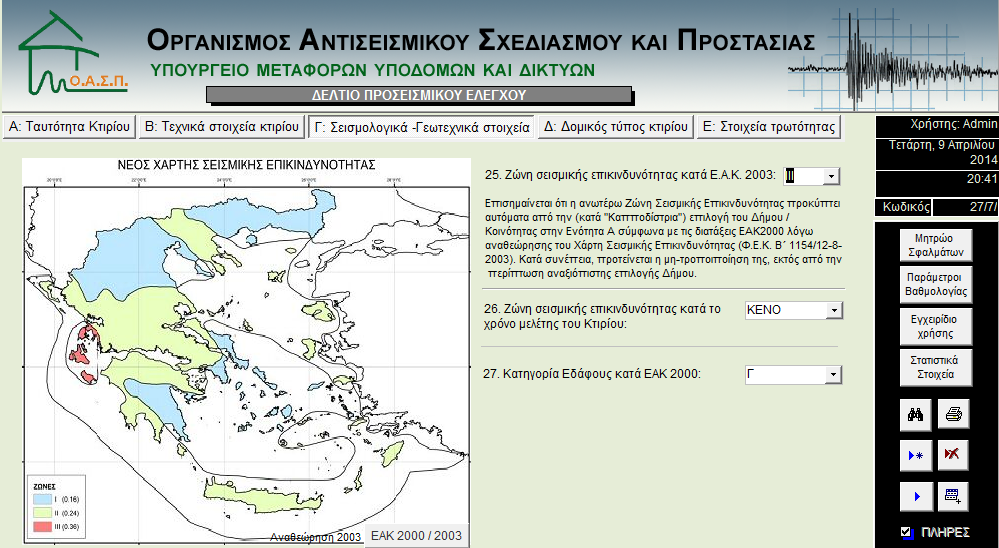Click the Ο.Α.Σ.Π. house logo
The width and height of the screenshot is (999, 548).
[x=73, y=52]
